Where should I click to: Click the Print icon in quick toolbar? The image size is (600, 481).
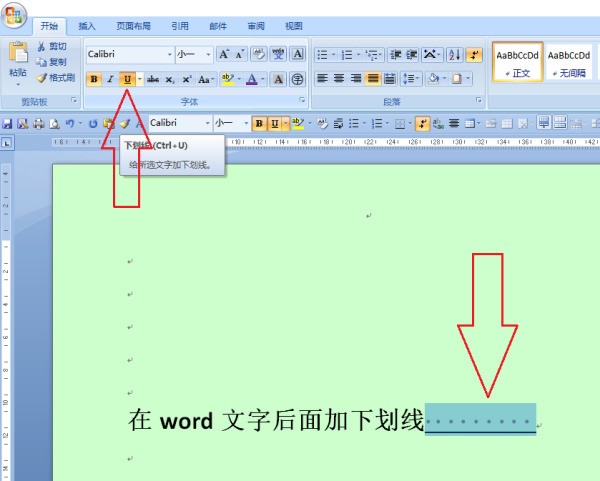(38, 124)
